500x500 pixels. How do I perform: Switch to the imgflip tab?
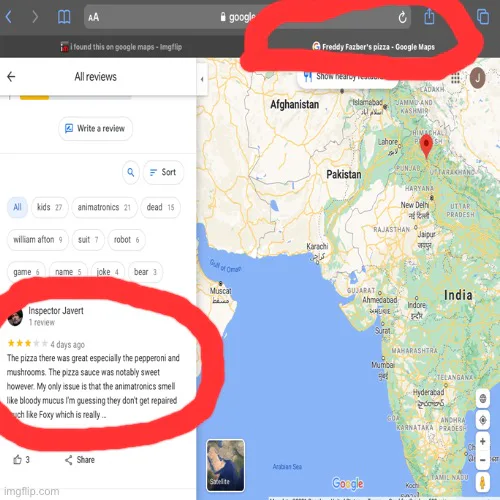[121, 47]
